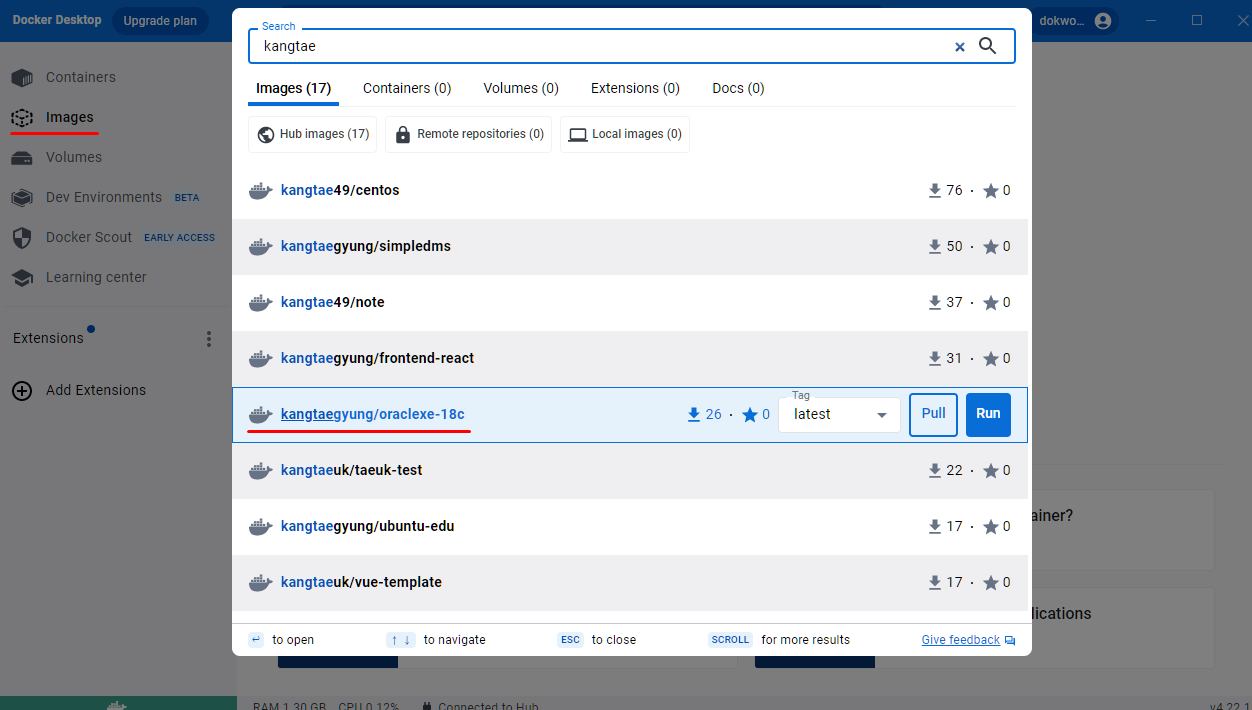The image size is (1252, 710).
Task: Click the star icon for oraclexe-18c
Action: click(750, 414)
